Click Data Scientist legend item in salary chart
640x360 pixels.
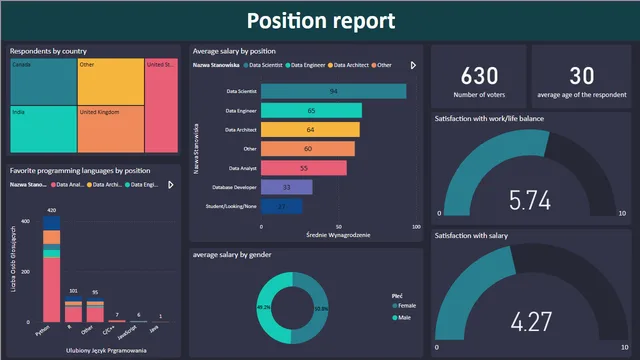coord(263,65)
